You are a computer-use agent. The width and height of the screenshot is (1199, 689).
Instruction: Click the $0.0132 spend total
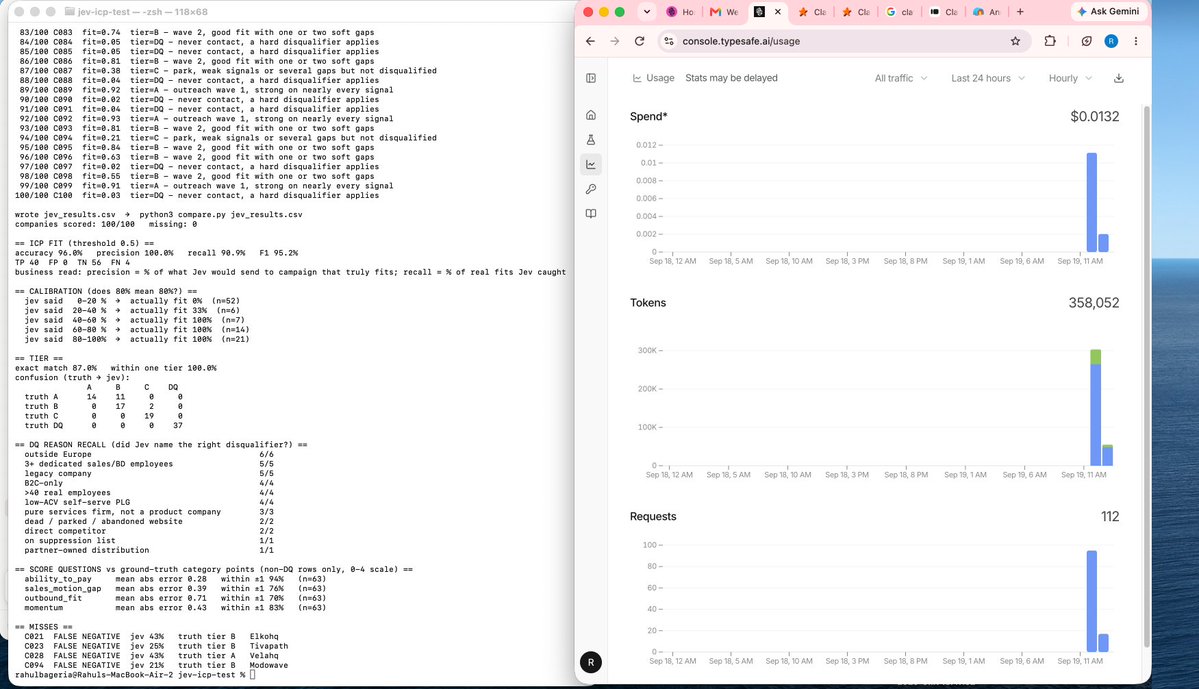(1095, 116)
